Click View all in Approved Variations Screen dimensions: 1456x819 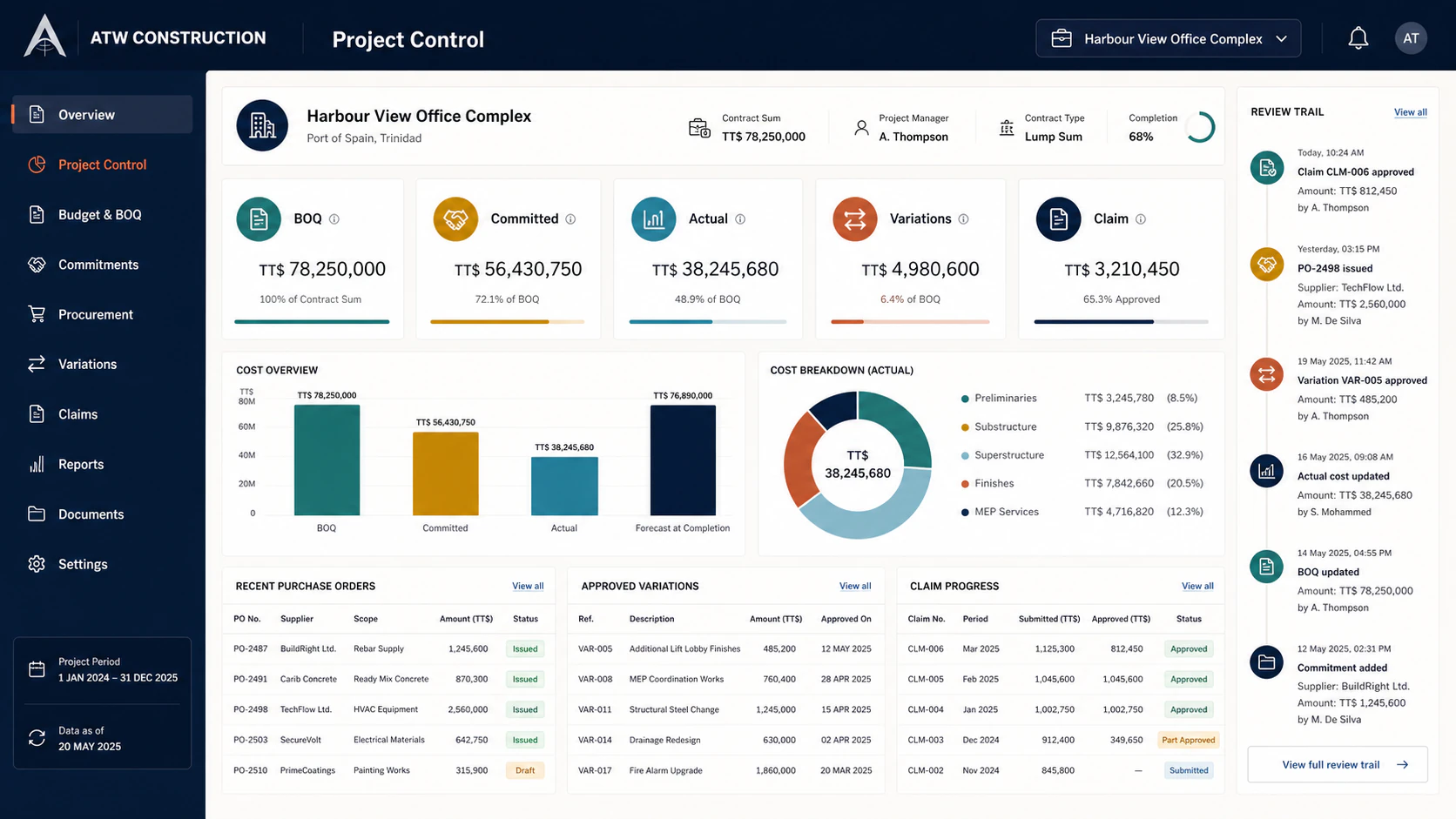(x=855, y=586)
